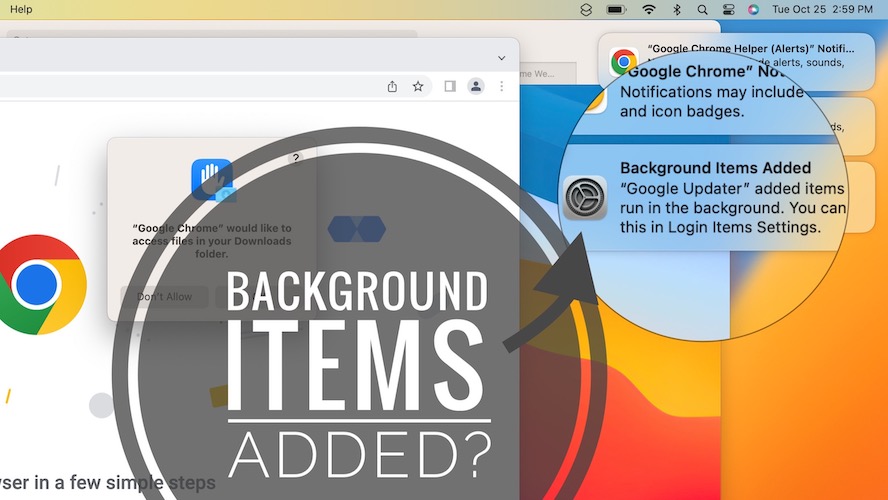Open the Chrome profile avatar
The image size is (888, 500).
pos(476,87)
